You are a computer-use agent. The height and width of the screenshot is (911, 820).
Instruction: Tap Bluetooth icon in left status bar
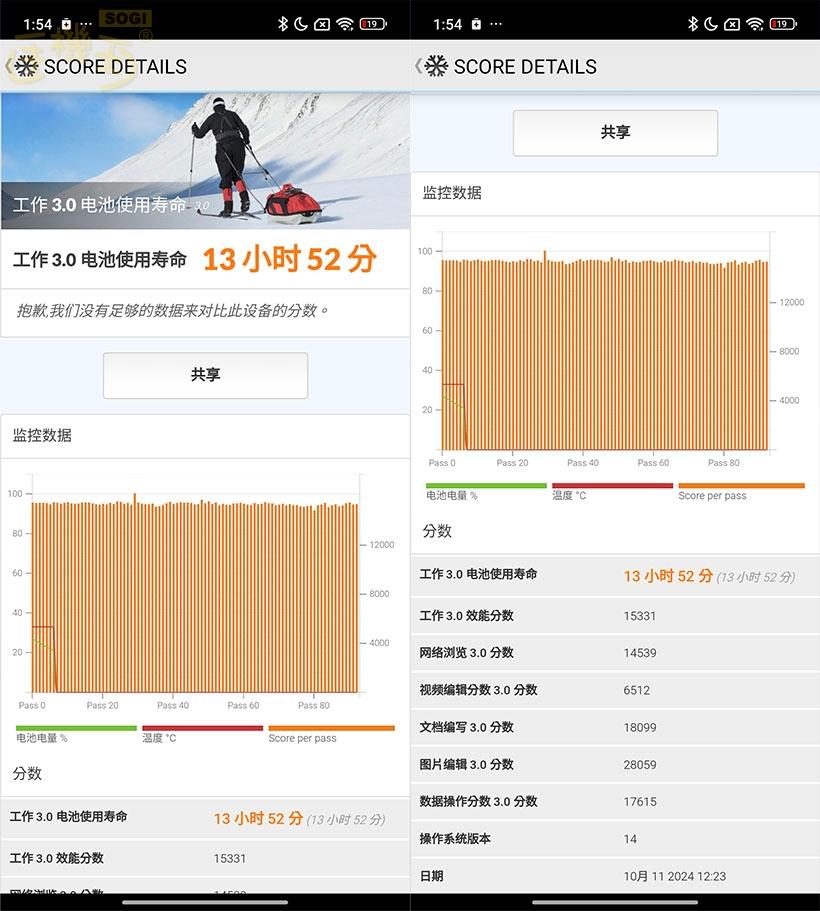tap(282, 24)
